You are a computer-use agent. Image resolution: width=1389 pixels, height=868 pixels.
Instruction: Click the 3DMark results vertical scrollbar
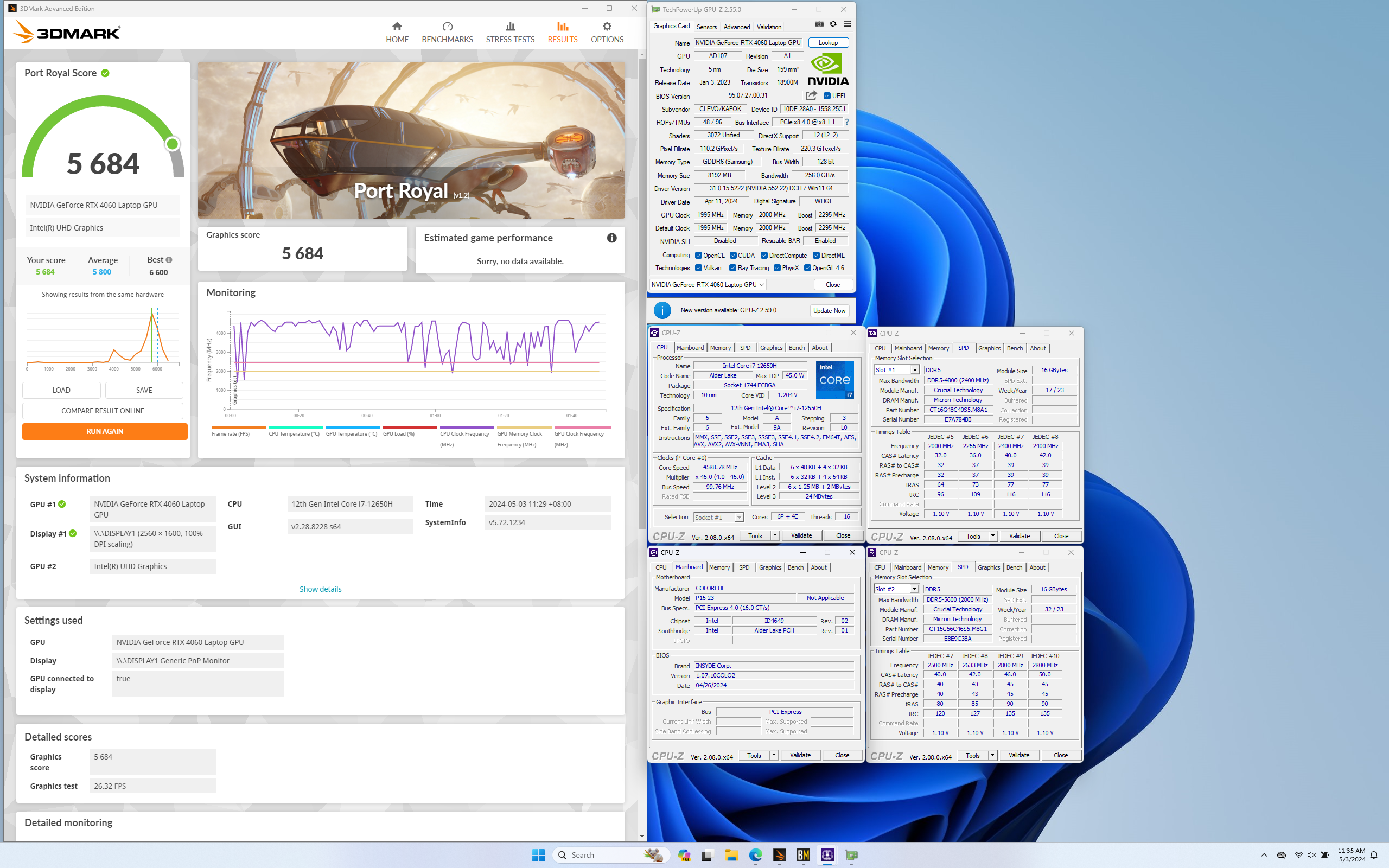point(642,293)
